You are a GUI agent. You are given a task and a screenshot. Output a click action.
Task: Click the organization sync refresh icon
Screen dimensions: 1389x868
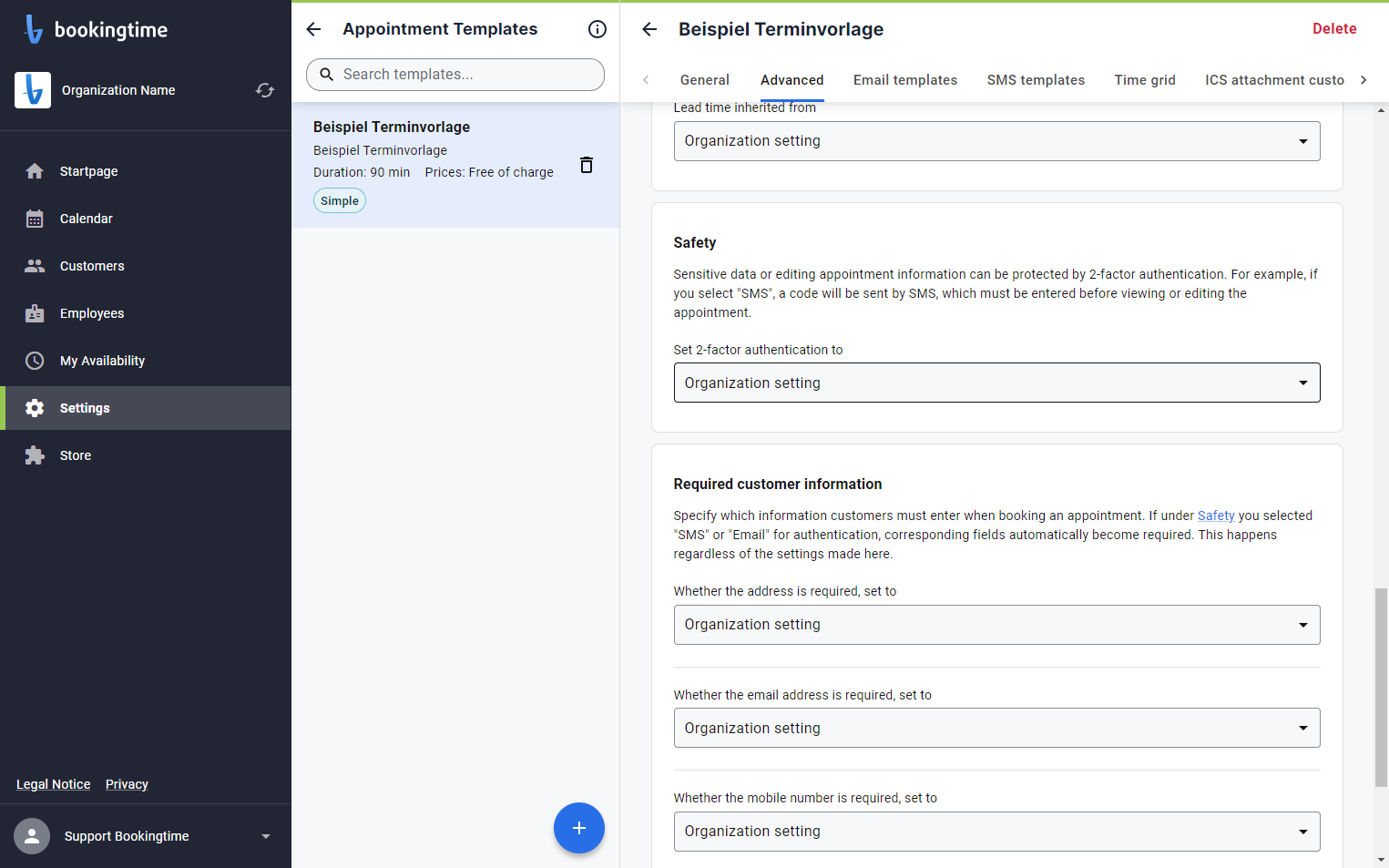265,90
